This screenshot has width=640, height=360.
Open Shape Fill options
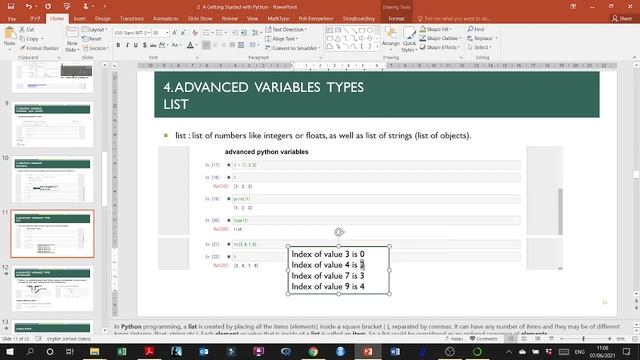tap(436, 29)
